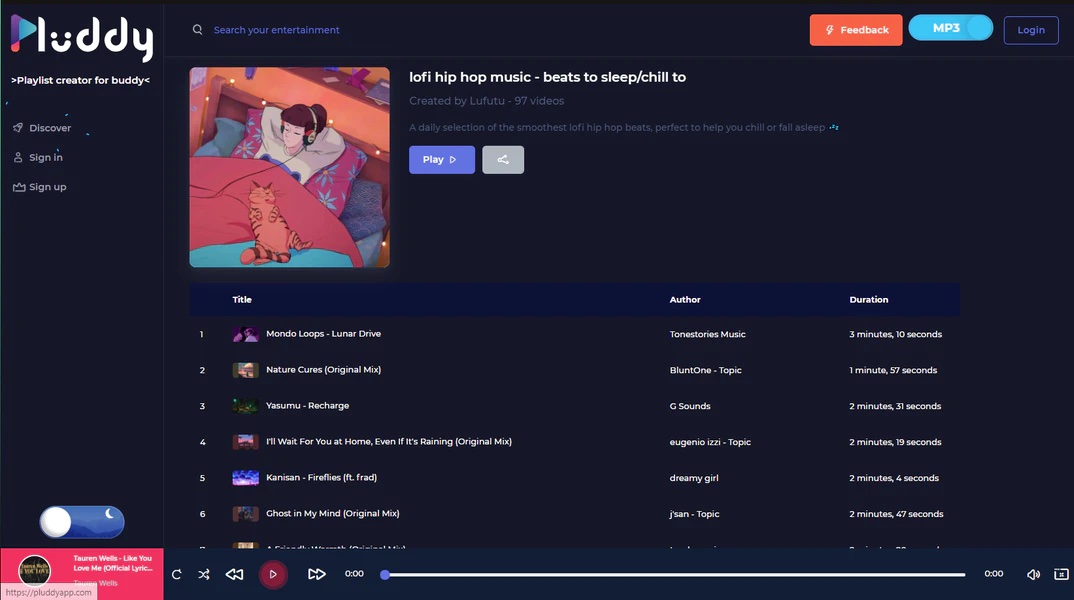This screenshot has height=600, width=1074.
Task: Open Sign in from the sidebar
Action: 46,158
